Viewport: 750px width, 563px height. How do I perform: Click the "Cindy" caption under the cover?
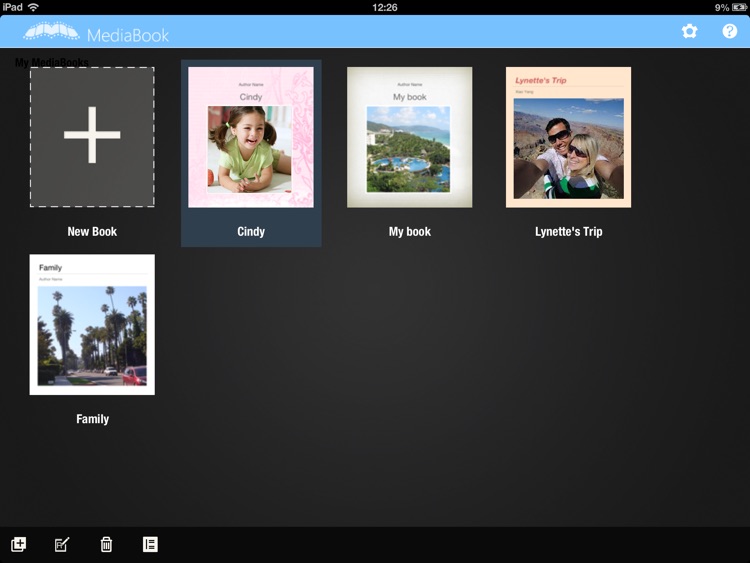tap(251, 232)
